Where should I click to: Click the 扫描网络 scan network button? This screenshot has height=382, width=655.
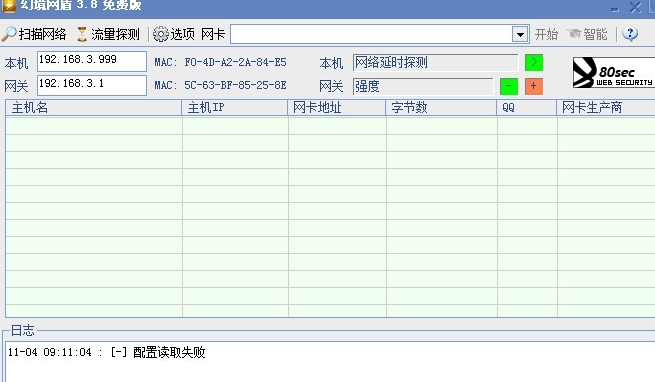point(34,34)
